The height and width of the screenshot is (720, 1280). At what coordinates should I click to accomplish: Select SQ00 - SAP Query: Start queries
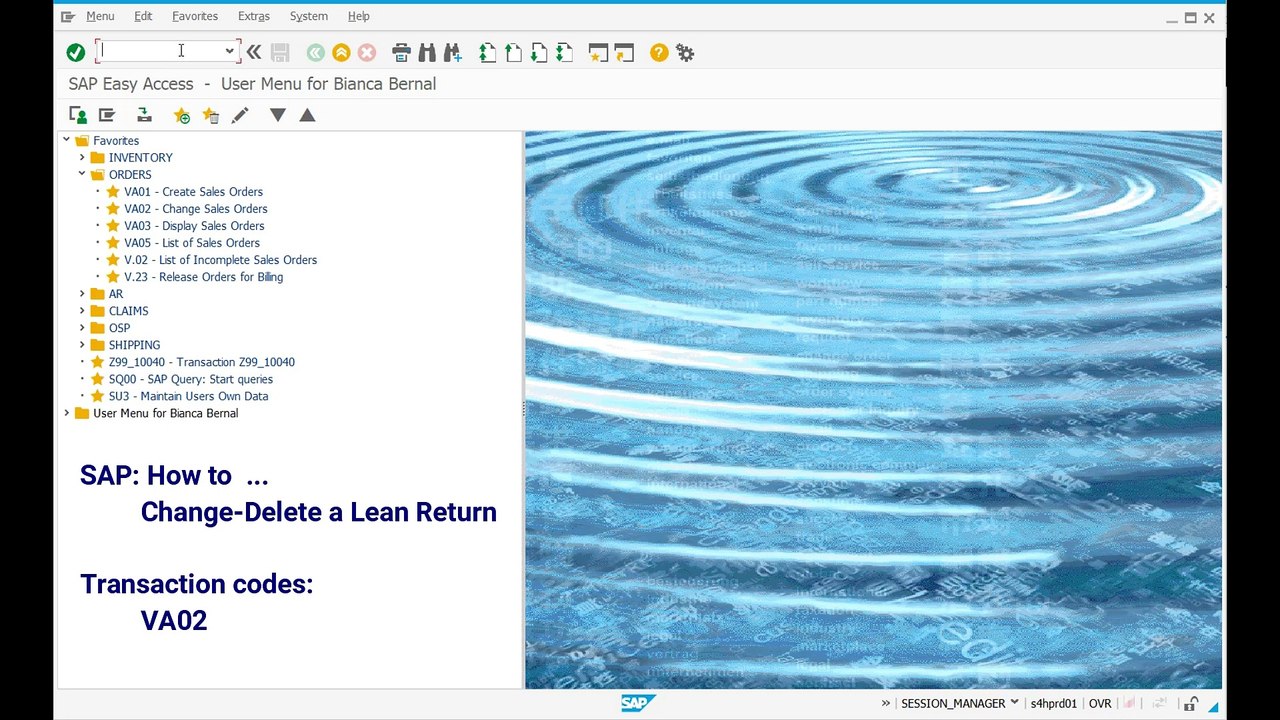[x=190, y=379]
